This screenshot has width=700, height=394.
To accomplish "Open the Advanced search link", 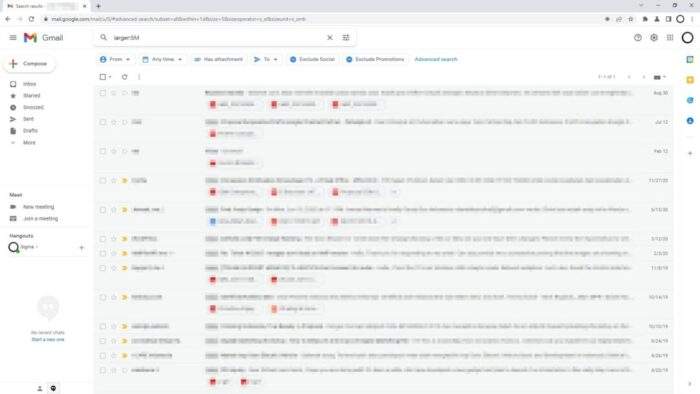I will pyautogui.click(x=436, y=59).
